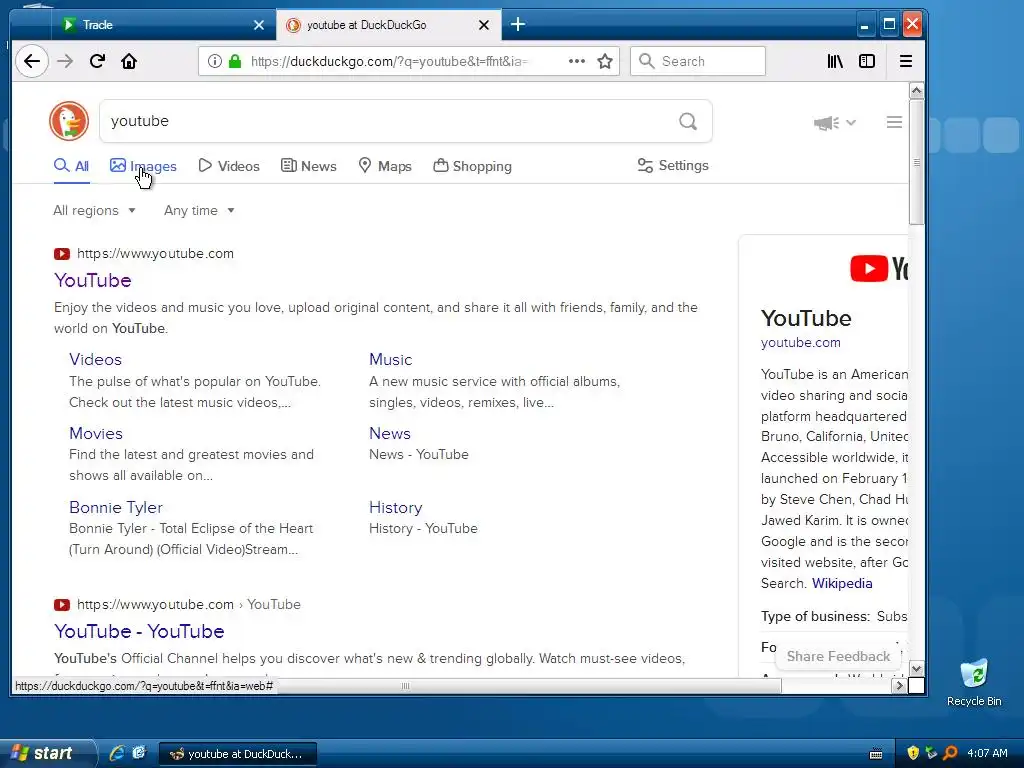Screen dimensions: 1024x768
Task: Click the address bar URL
Action: pyautogui.click(x=389, y=61)
